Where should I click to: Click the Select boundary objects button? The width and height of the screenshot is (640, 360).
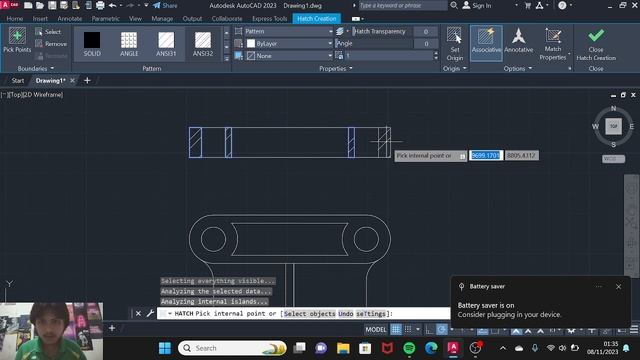[x=48, y=32]
